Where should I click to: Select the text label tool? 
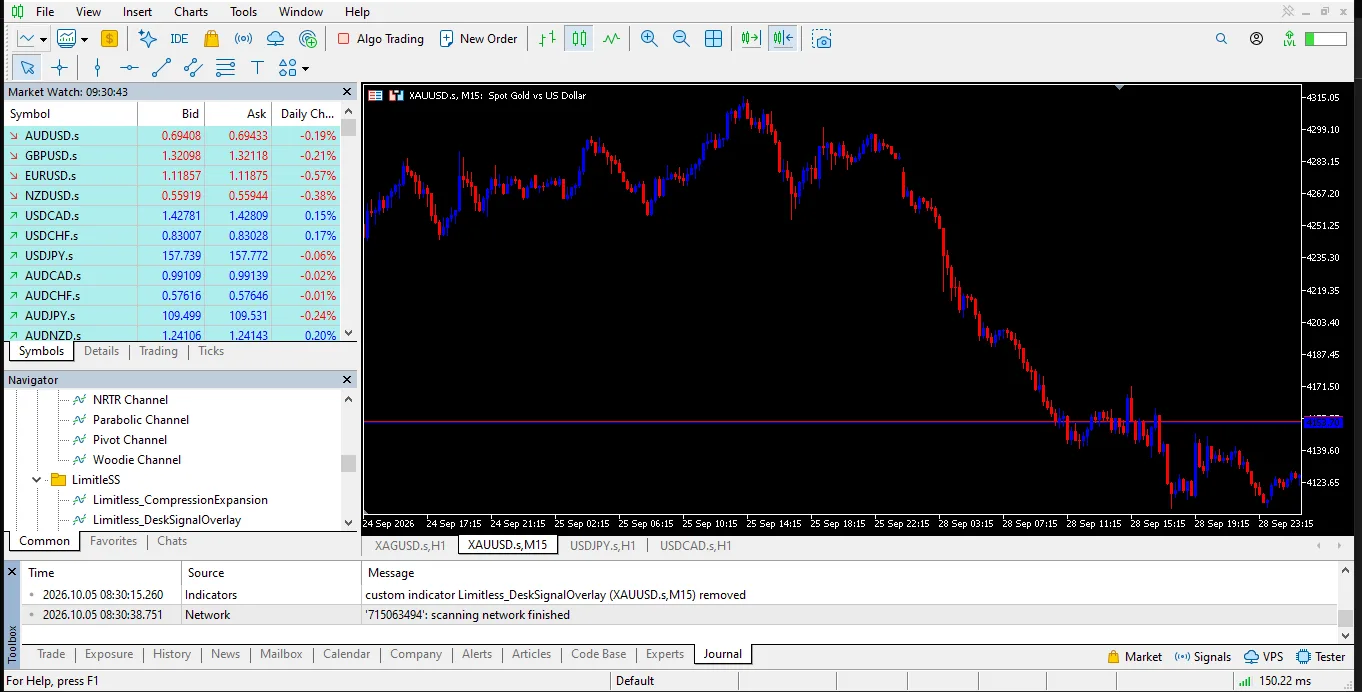tap(257, 68)
